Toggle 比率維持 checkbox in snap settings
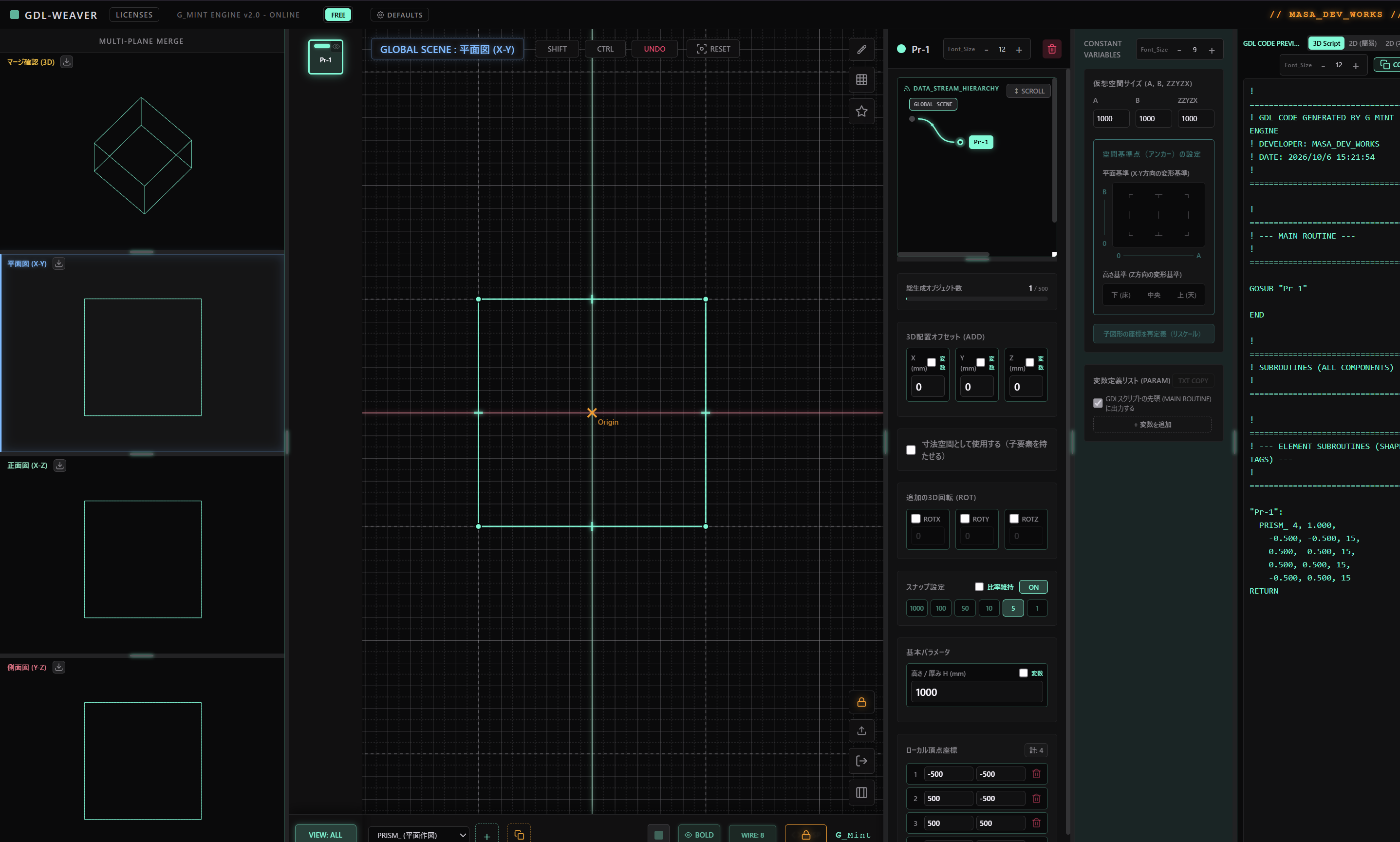This screenshot has height=842, width=1400. click(979, 587)
